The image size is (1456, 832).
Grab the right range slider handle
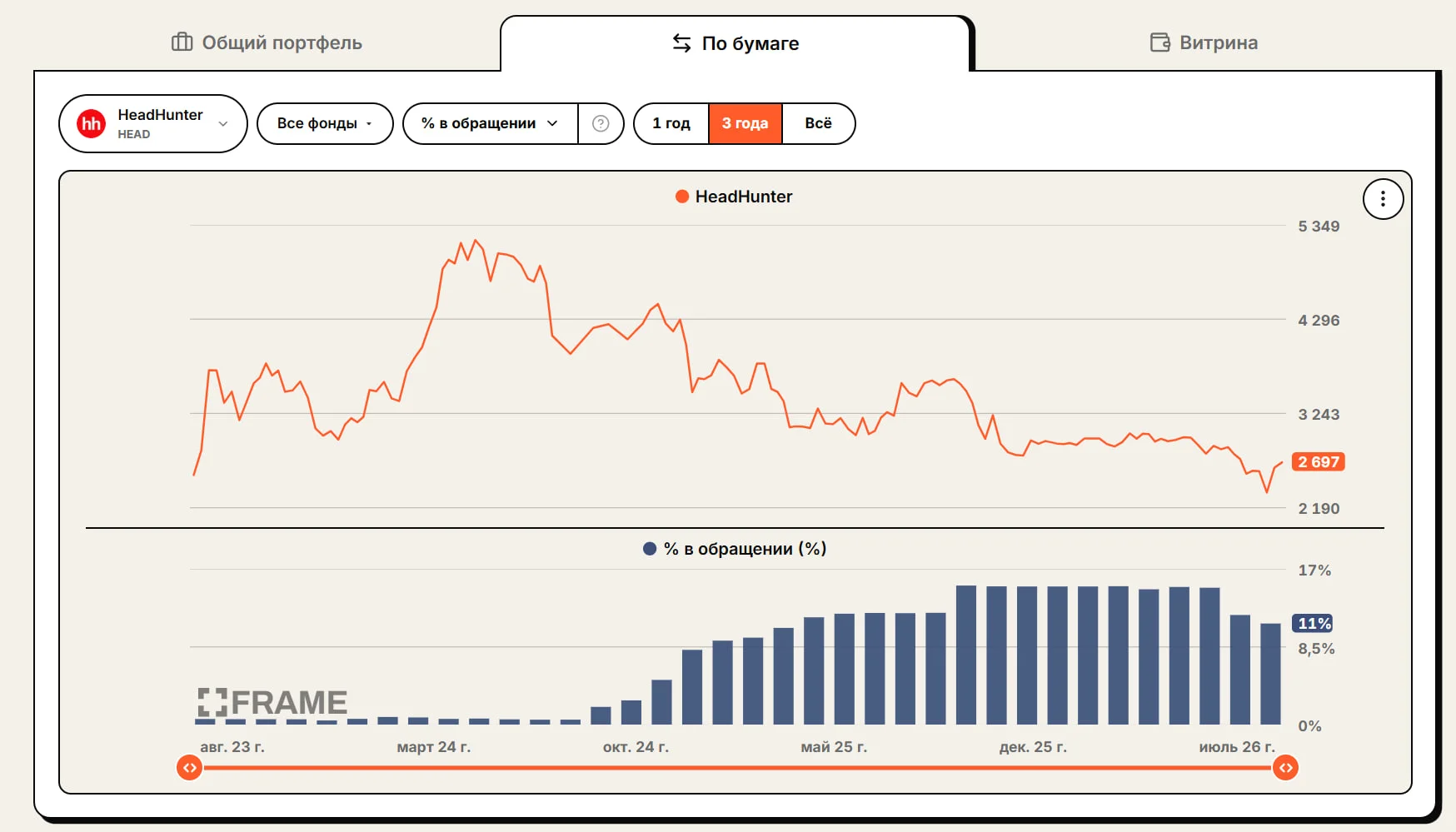pos(1286,768)
